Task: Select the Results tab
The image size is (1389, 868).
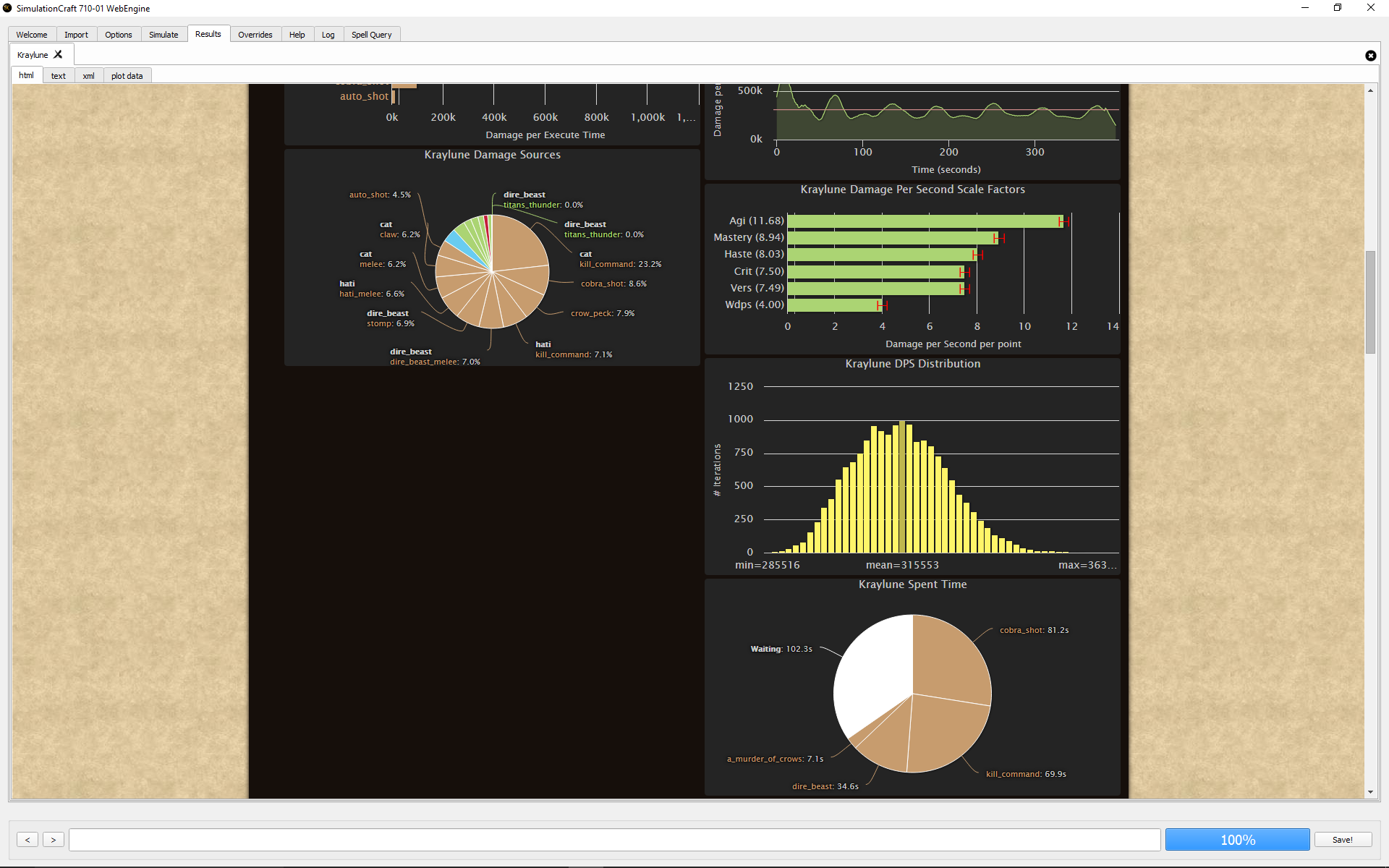Action: click(208, 34)
